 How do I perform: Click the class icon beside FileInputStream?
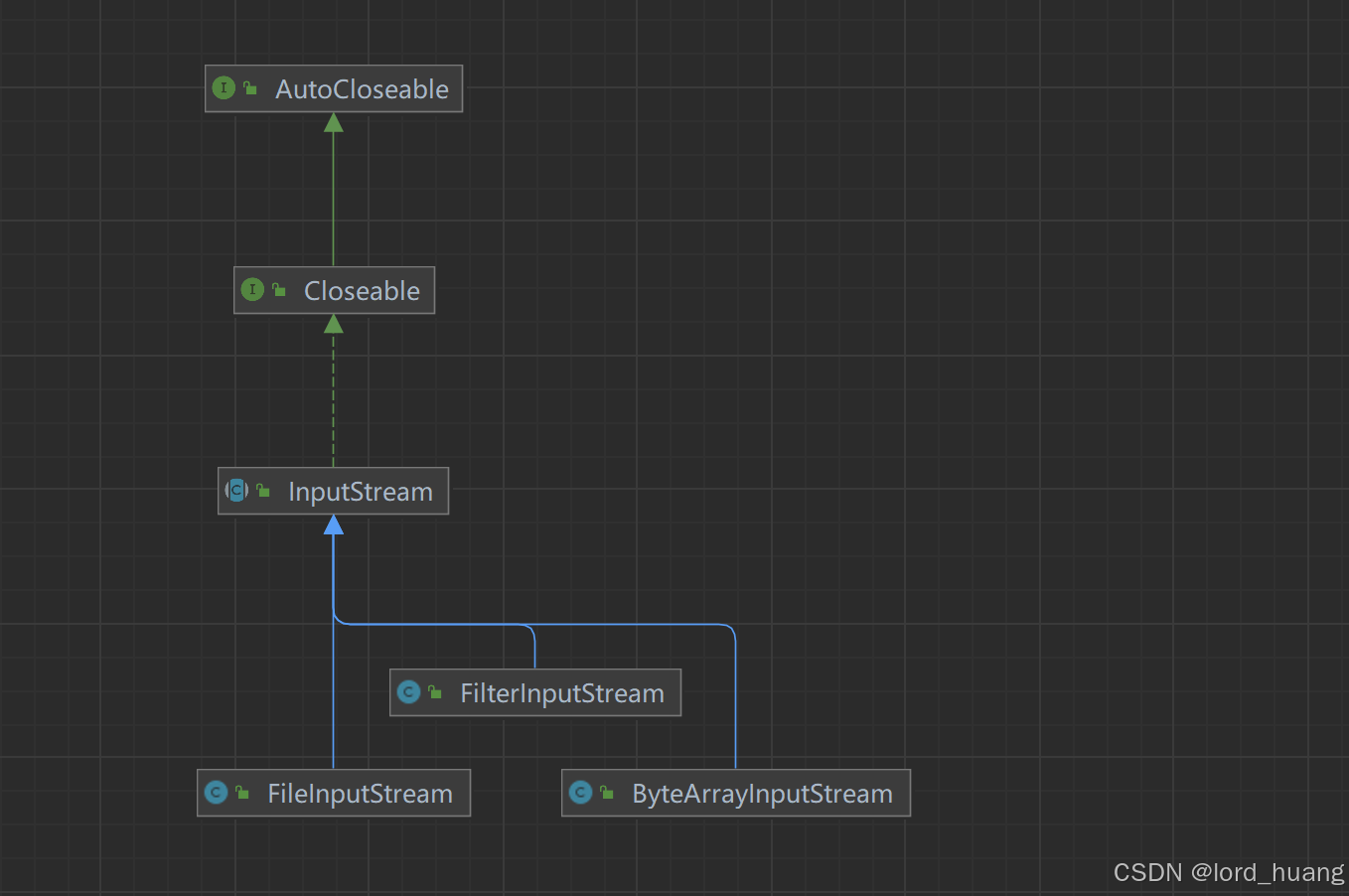click(217, 793)
